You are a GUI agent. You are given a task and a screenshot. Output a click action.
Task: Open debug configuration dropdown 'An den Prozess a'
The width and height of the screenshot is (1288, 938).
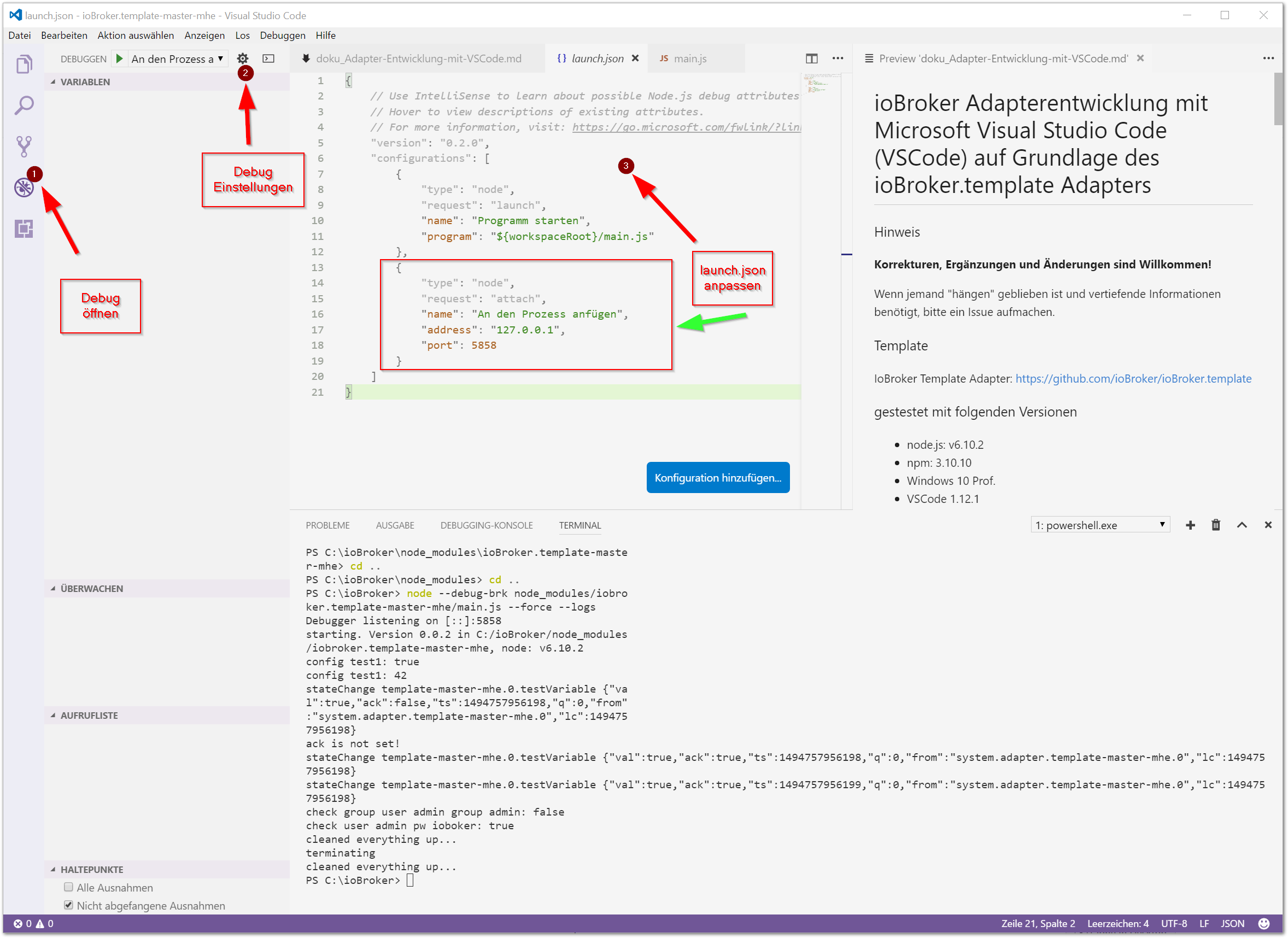(177, 59)
